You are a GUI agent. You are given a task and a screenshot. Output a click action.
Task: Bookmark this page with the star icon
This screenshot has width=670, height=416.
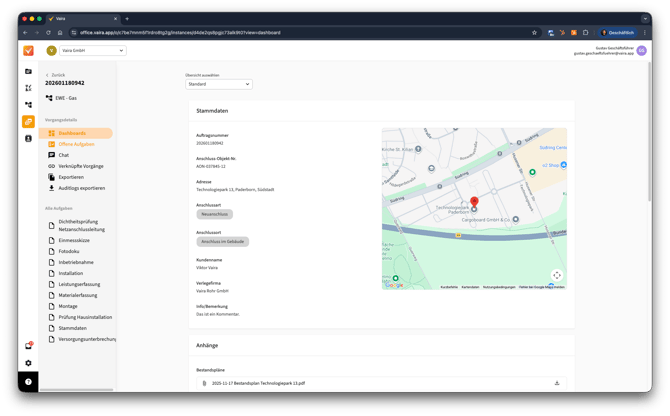[535, 32]
